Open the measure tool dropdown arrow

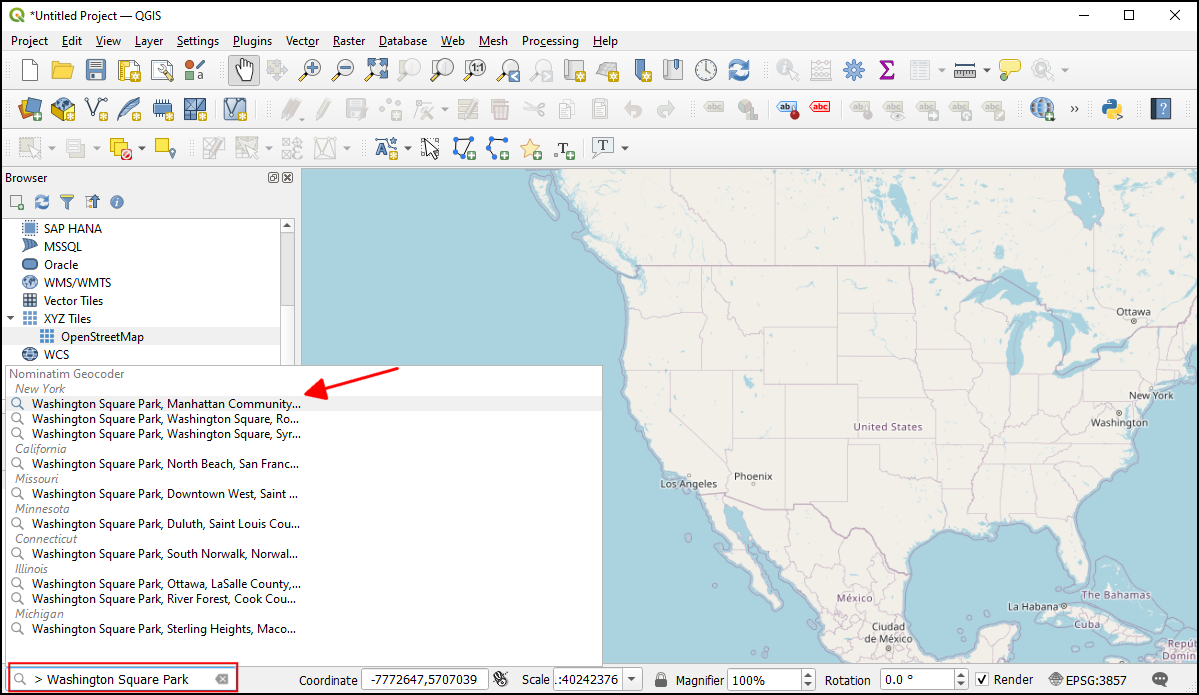(x=987, y=70)
